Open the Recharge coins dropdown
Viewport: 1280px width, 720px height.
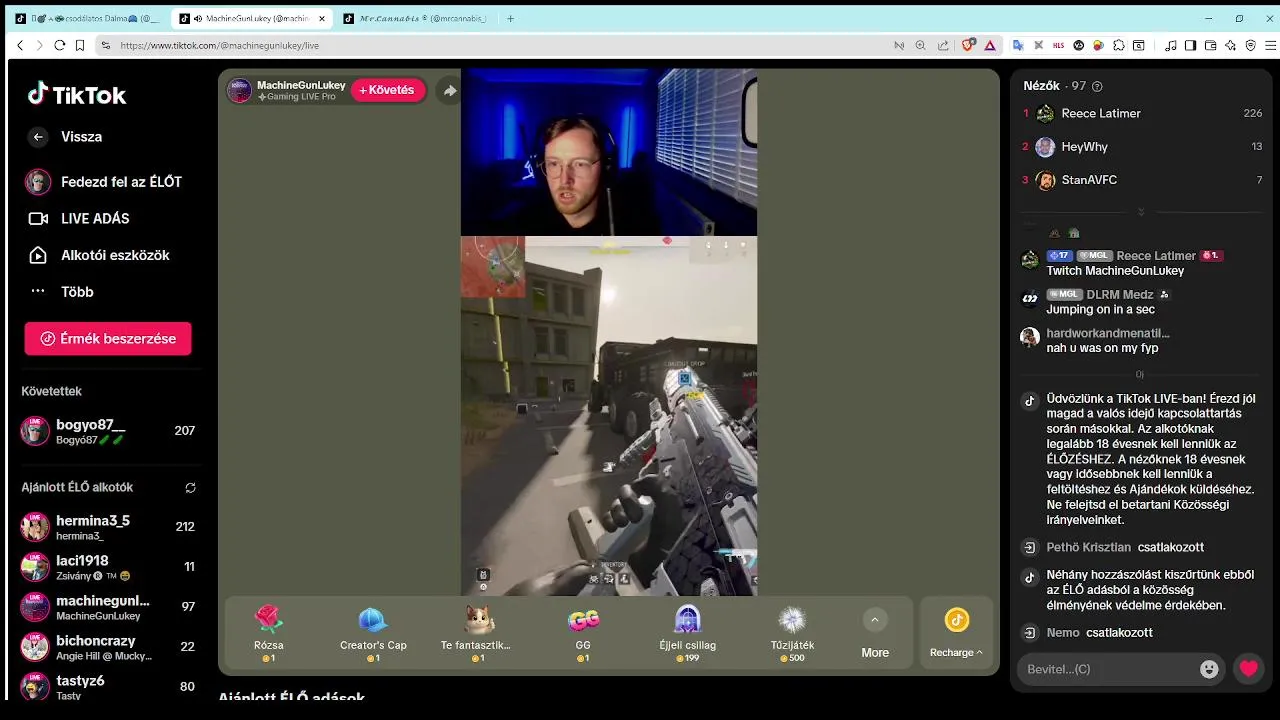pyautogui.click(x=956, y=633)
